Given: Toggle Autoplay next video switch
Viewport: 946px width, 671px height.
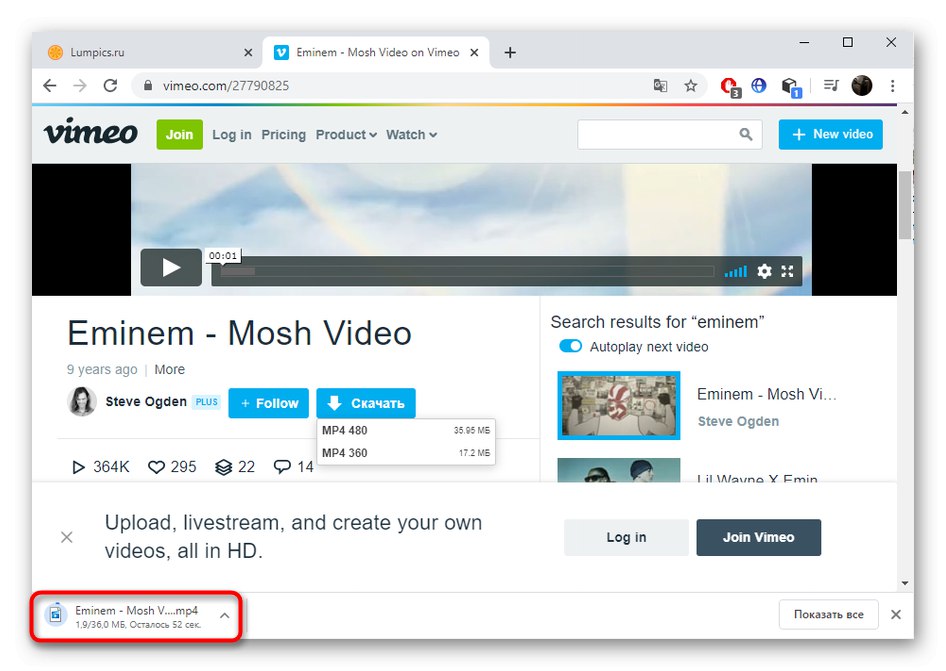Looking at the screenshot, I should [x=570, y=346].
